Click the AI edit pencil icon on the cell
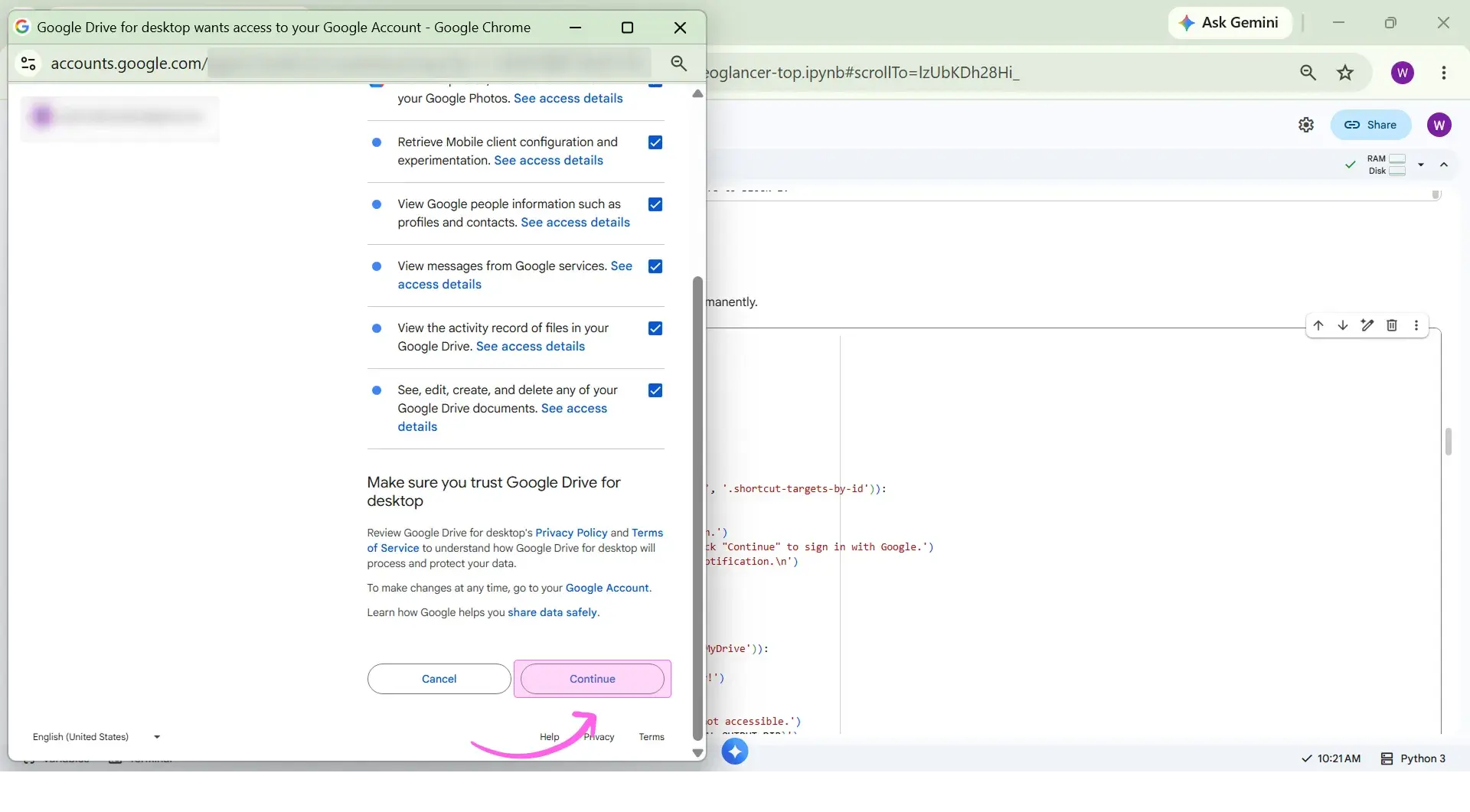Image resolution: width=1470 pixels, height=812 pixels. (x=1367, y=325)
